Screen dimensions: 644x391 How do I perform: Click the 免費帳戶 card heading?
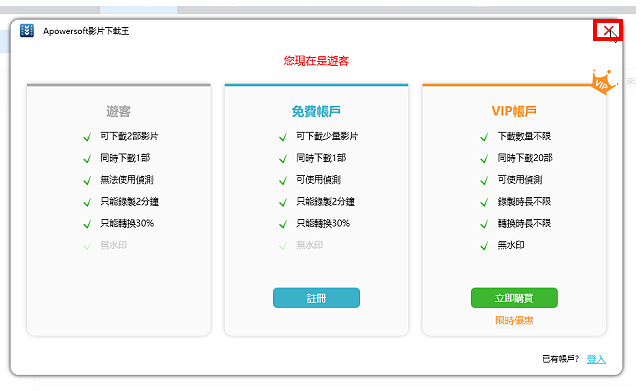click(x=316, y=111)
